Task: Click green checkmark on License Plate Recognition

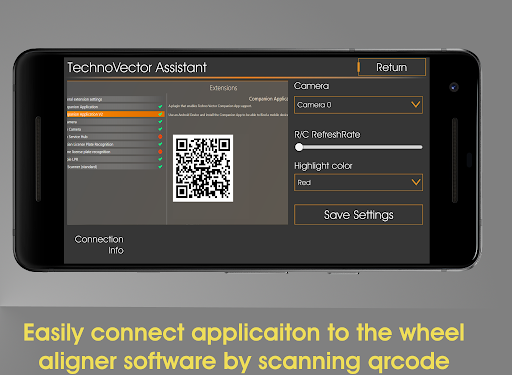Action: 160,144
